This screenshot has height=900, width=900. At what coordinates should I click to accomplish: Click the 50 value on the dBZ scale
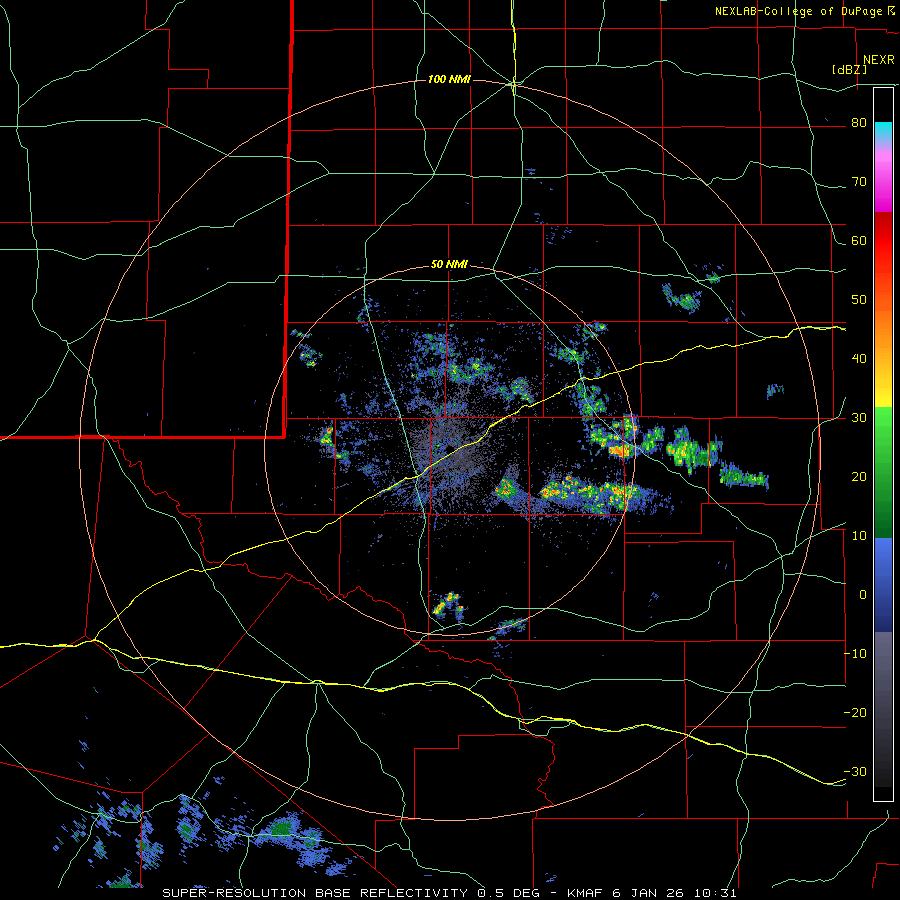click(859, 300)
